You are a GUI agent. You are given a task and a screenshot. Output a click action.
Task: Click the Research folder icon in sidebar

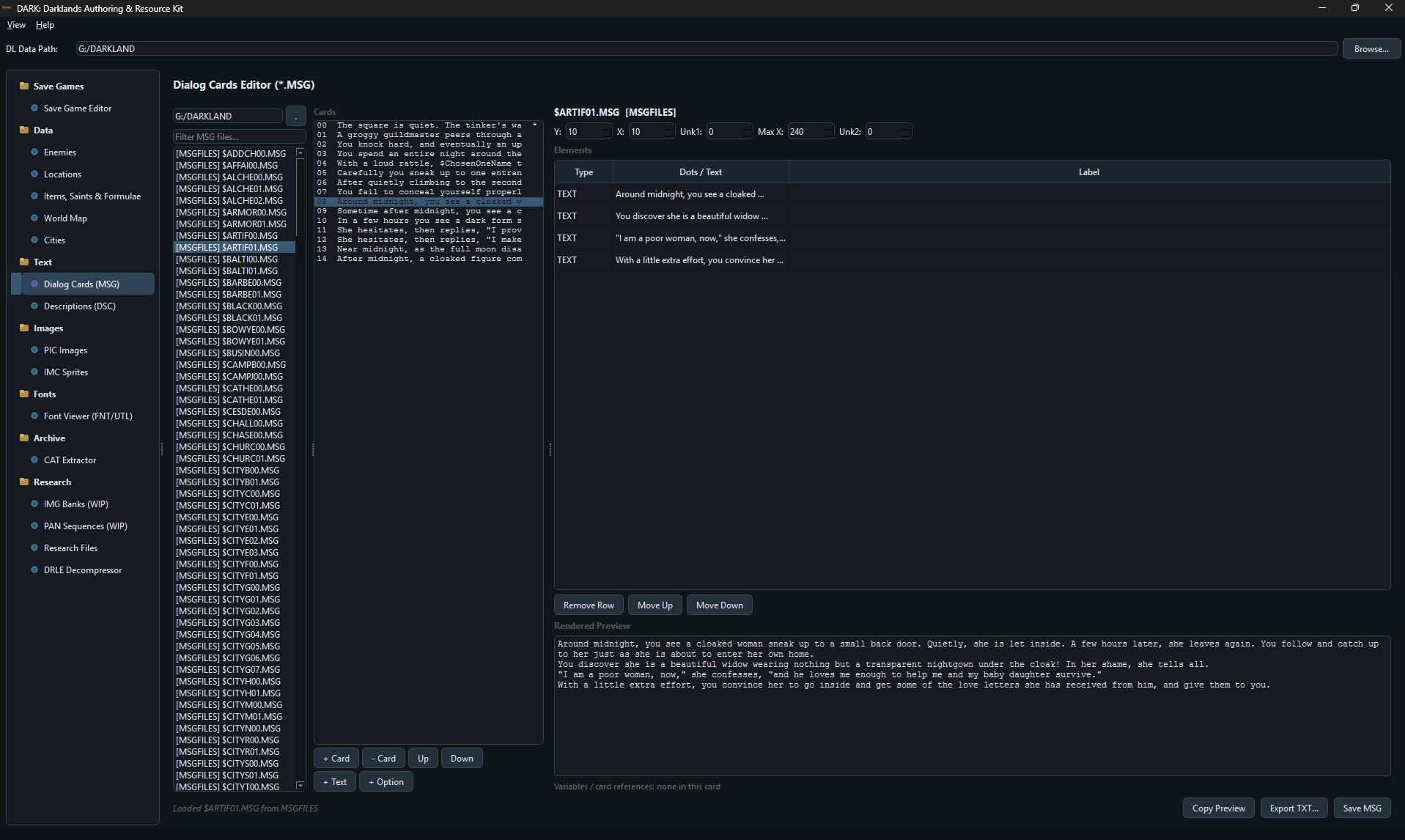click(24, 482)
